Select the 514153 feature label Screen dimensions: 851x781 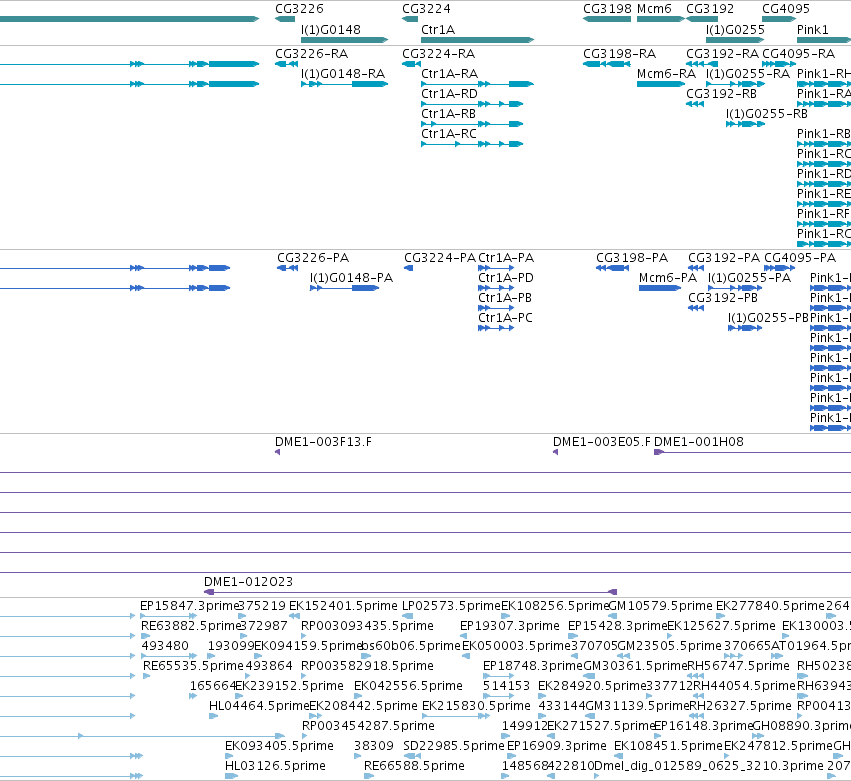pos(506,686)
